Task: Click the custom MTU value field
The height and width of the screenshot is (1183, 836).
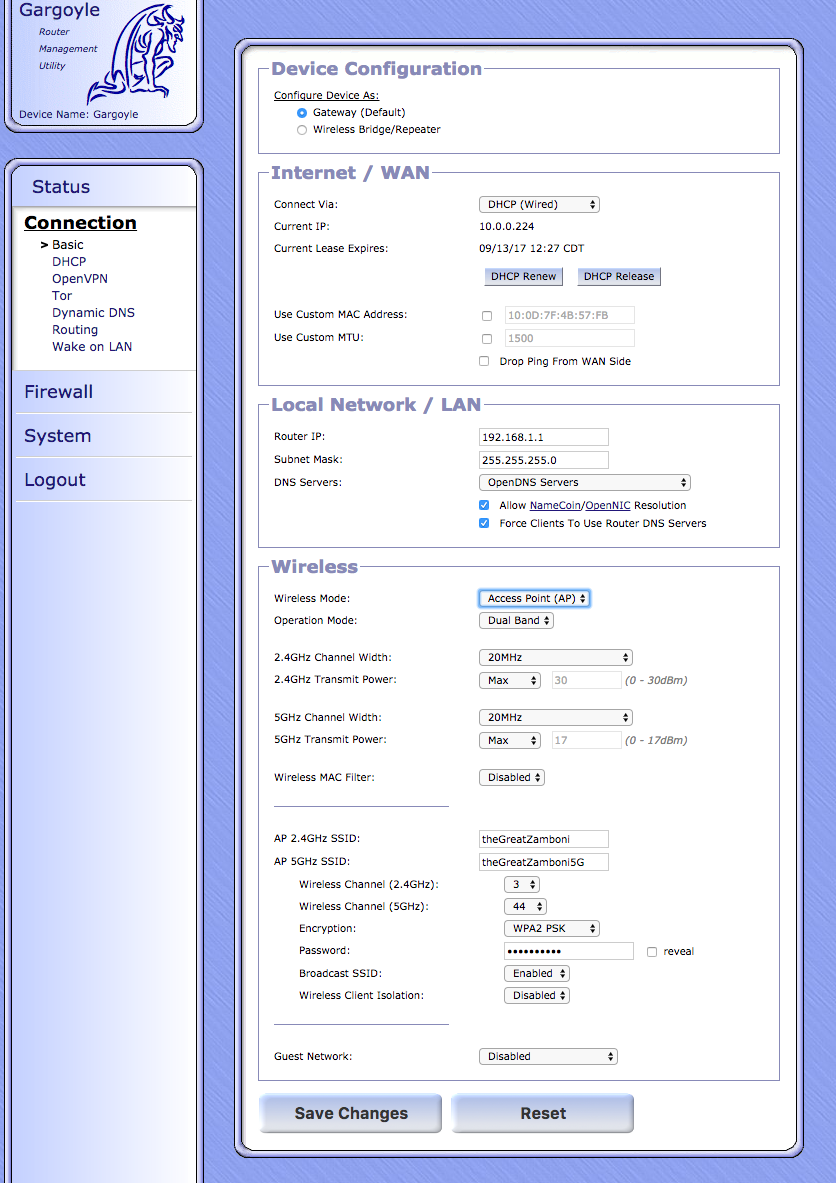Action: click(x=570, y=338)
